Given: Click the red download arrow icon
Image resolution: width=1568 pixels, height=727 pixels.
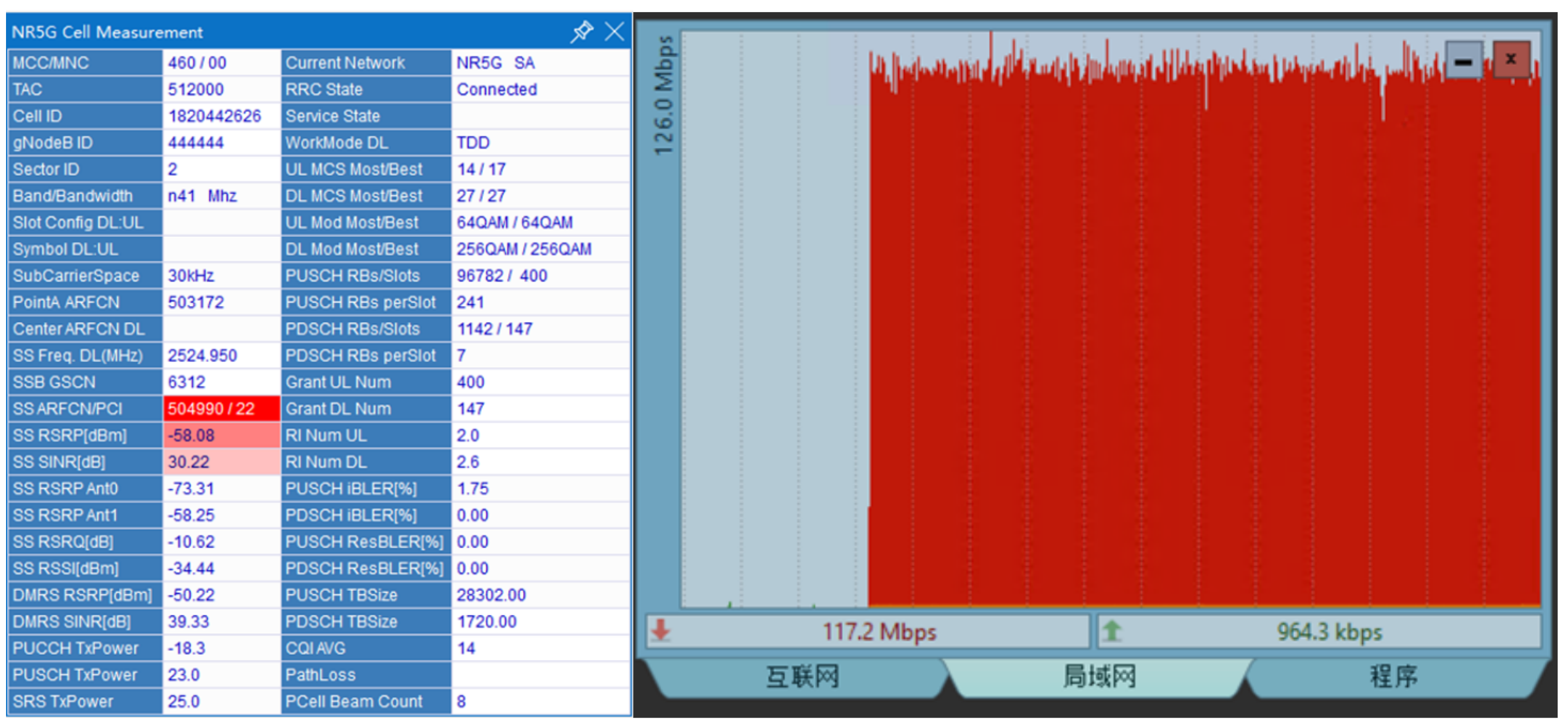Looking at the screenshot, I should 661,631.
